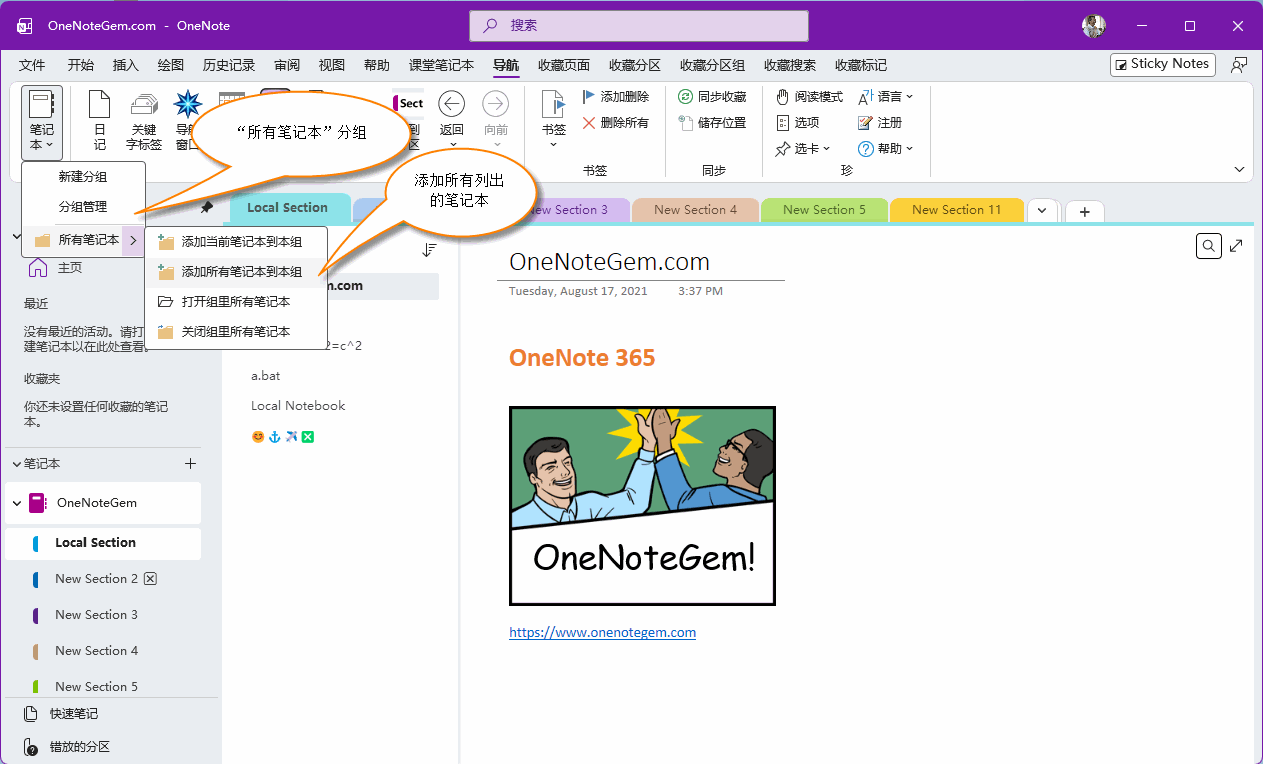Click 储存位置 in ribbon
Screen dimensions: 1263x764
pos(712,123)
